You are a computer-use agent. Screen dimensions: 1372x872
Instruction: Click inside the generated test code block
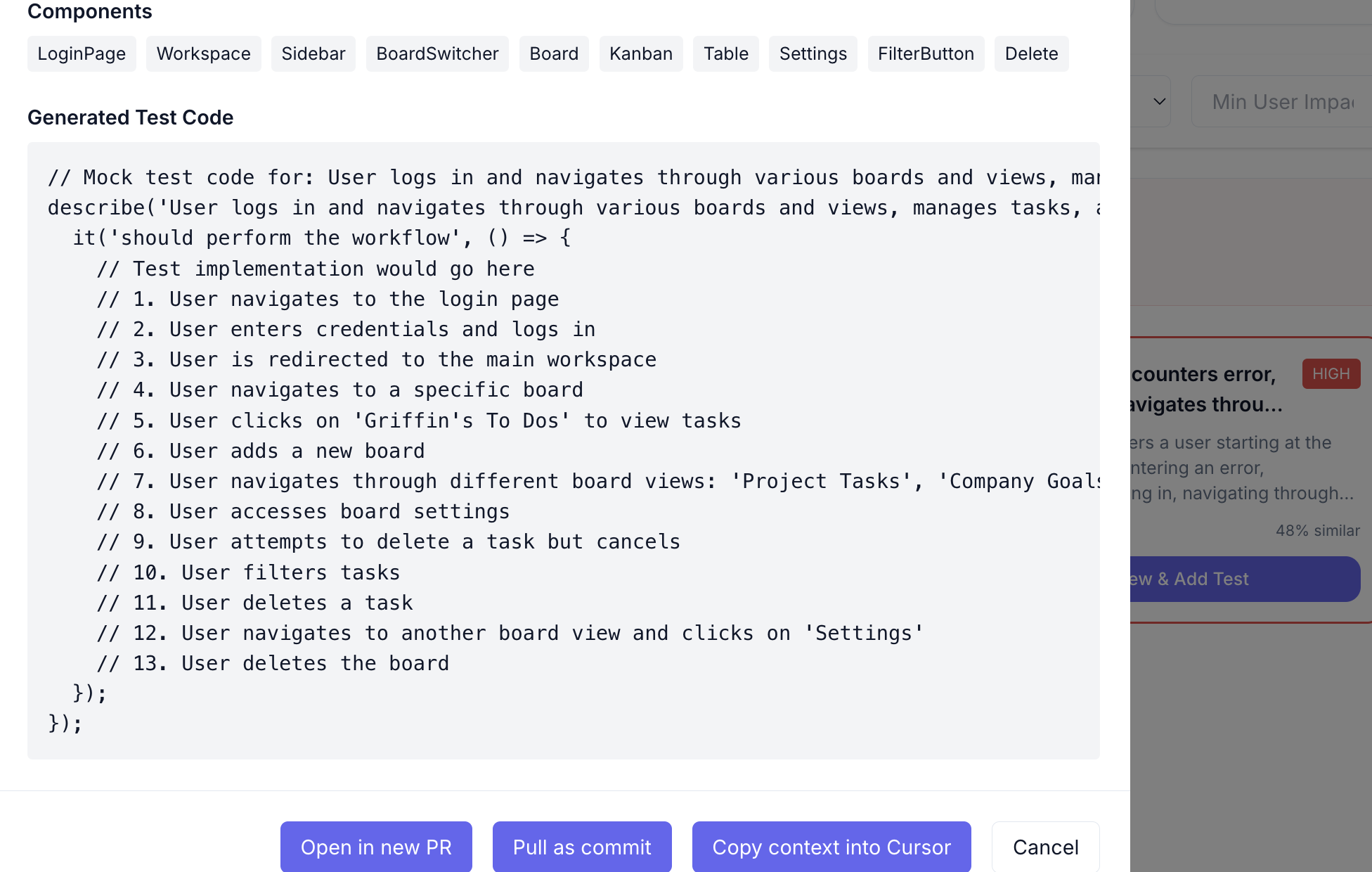[x=562, y=450]
